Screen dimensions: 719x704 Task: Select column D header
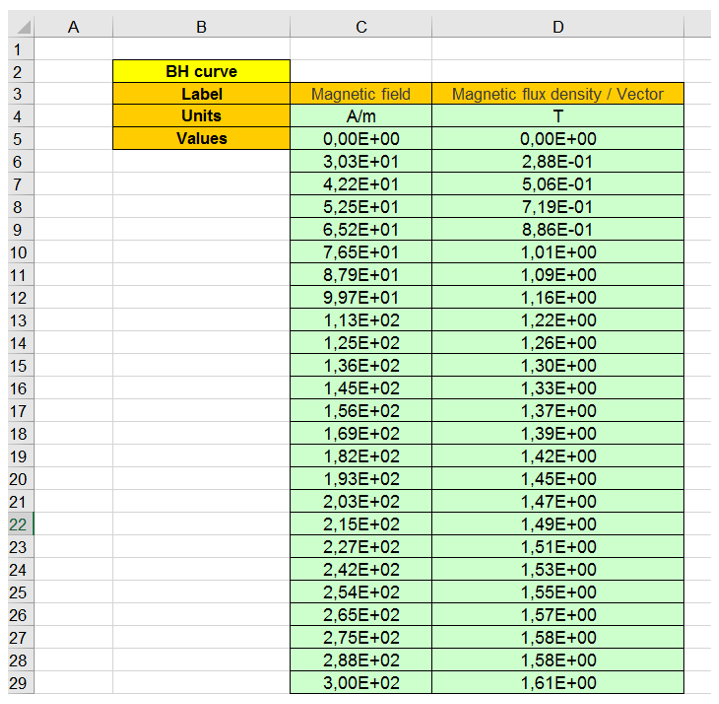pos(558,28)
